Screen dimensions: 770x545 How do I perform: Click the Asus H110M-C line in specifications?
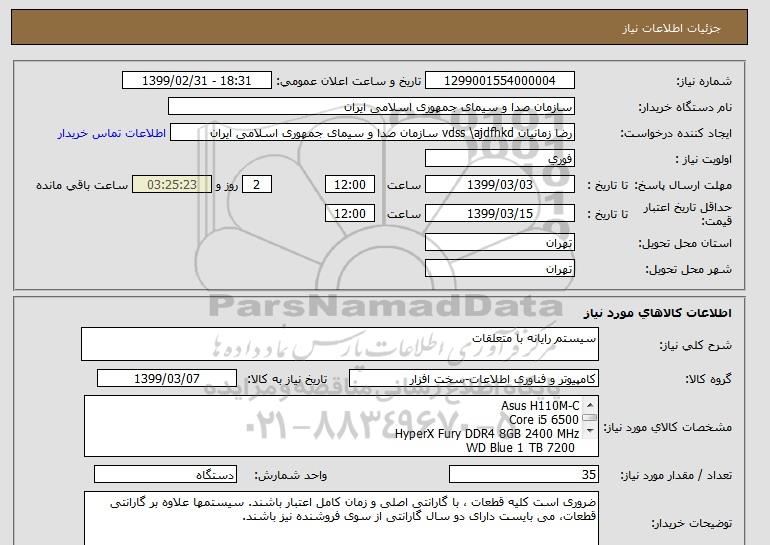(540, 406)
